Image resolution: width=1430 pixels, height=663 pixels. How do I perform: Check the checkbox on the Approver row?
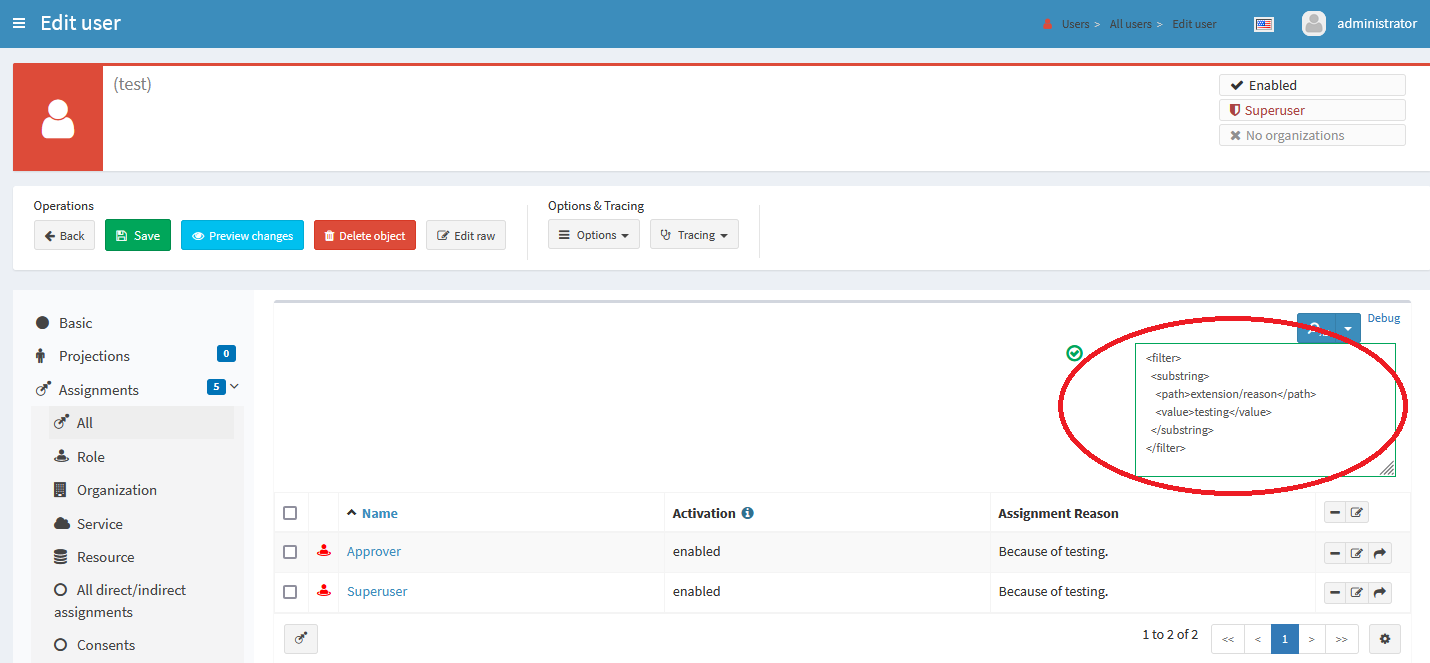290,551
